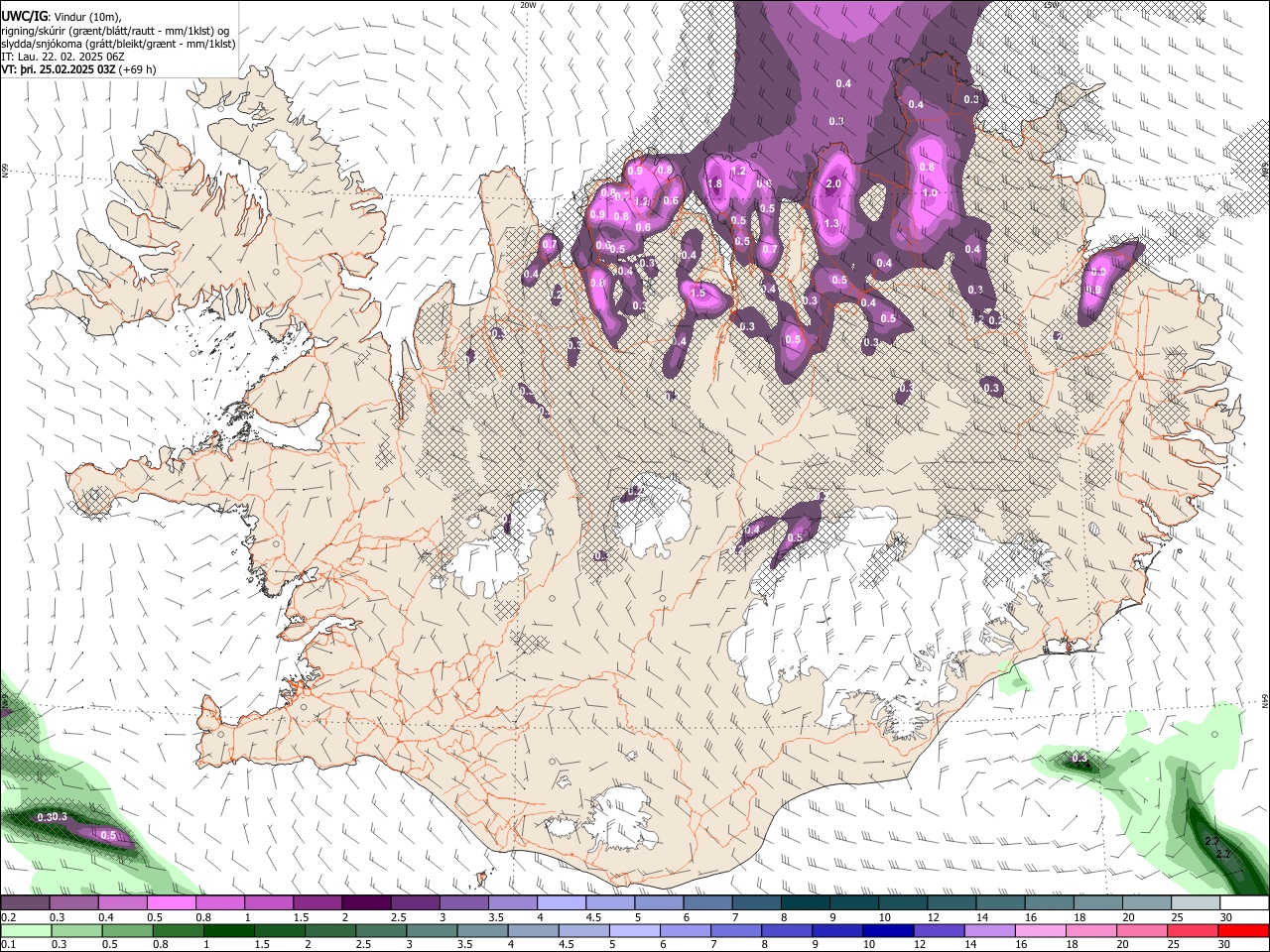Click the red 25–30 swatch in lower legend
Image resolution: width=1270 pixels, height=952 pixels.
click(x=1194, y=931)
